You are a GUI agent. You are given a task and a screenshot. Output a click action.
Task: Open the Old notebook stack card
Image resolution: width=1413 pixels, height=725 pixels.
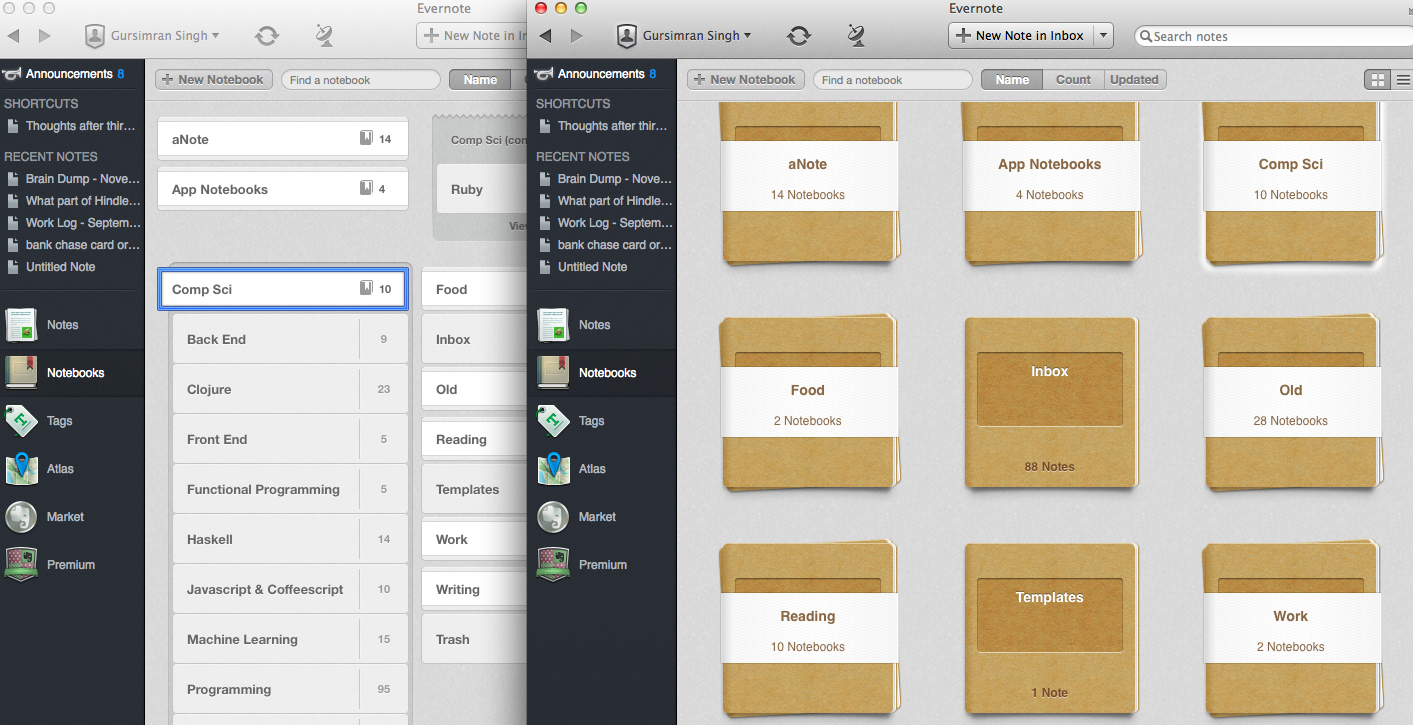click(1291, 402)
